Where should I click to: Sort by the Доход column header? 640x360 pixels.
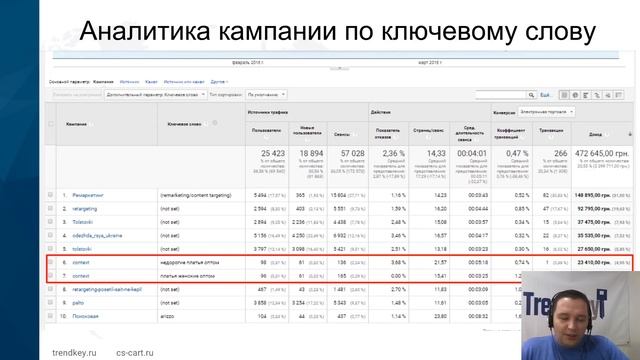tap(595, 134)
